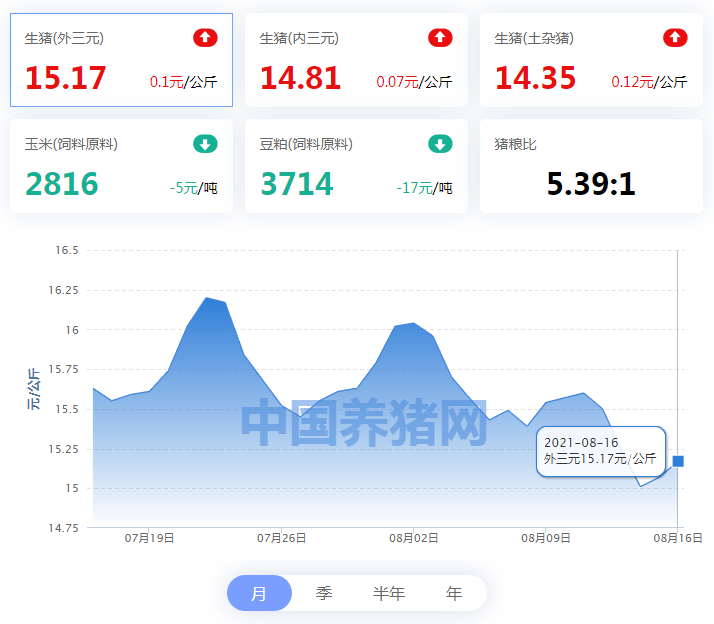The width and height of the screenshot is (714, 624).
Task: Click the 14.81 price value
Action: pyautogui.click(x=301, y=78)
